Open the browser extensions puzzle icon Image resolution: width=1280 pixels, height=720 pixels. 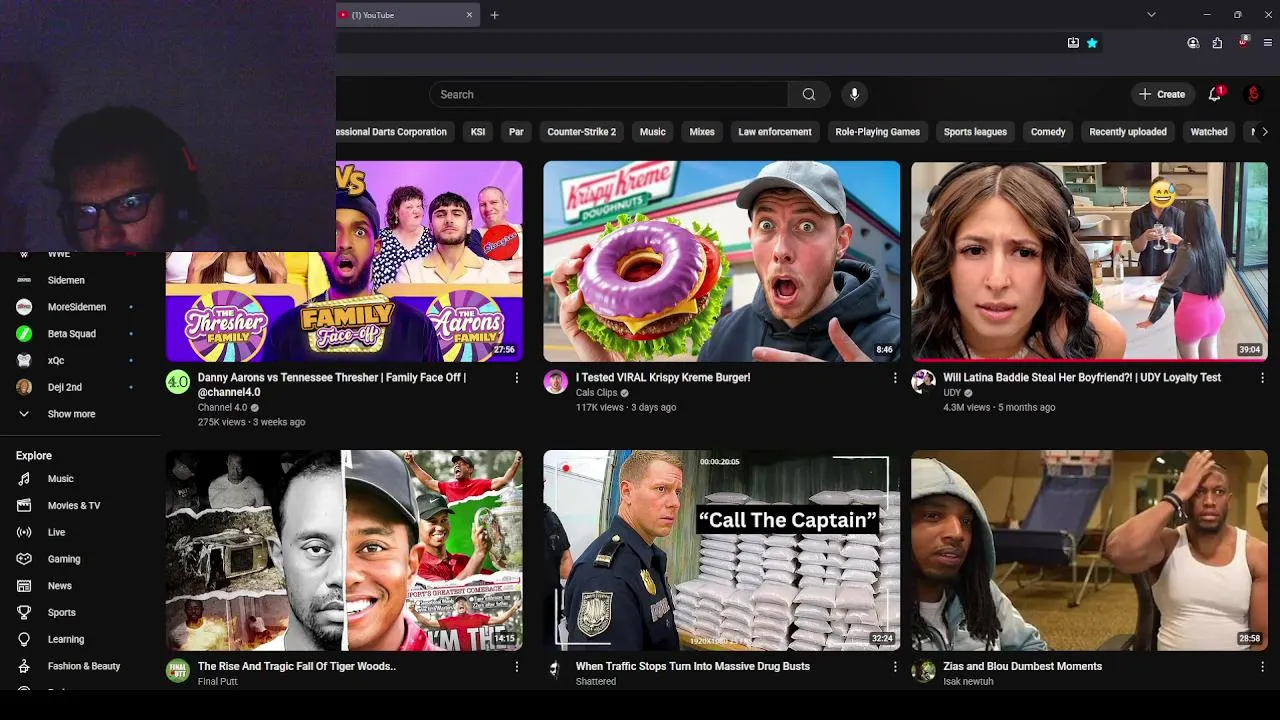pos(1217,43)
